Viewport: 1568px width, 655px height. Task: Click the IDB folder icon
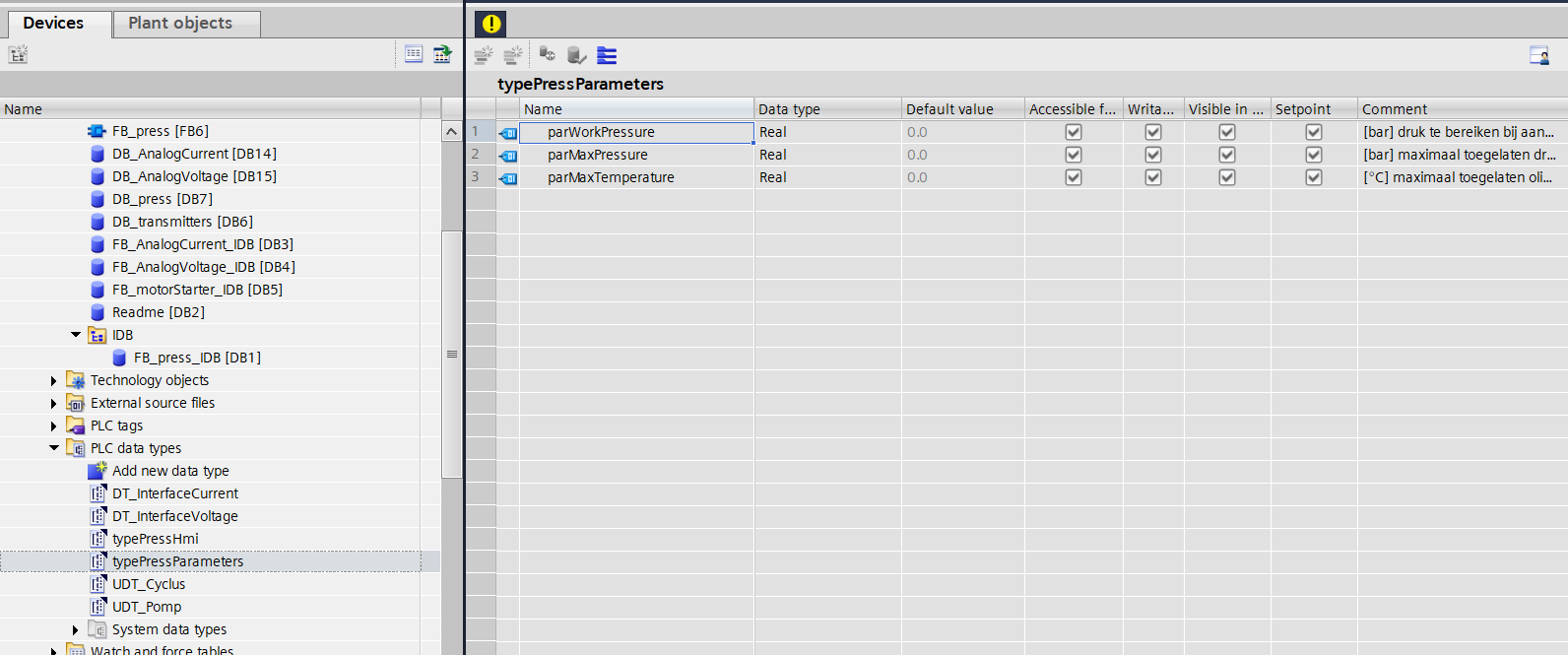(x=98, y=335)
